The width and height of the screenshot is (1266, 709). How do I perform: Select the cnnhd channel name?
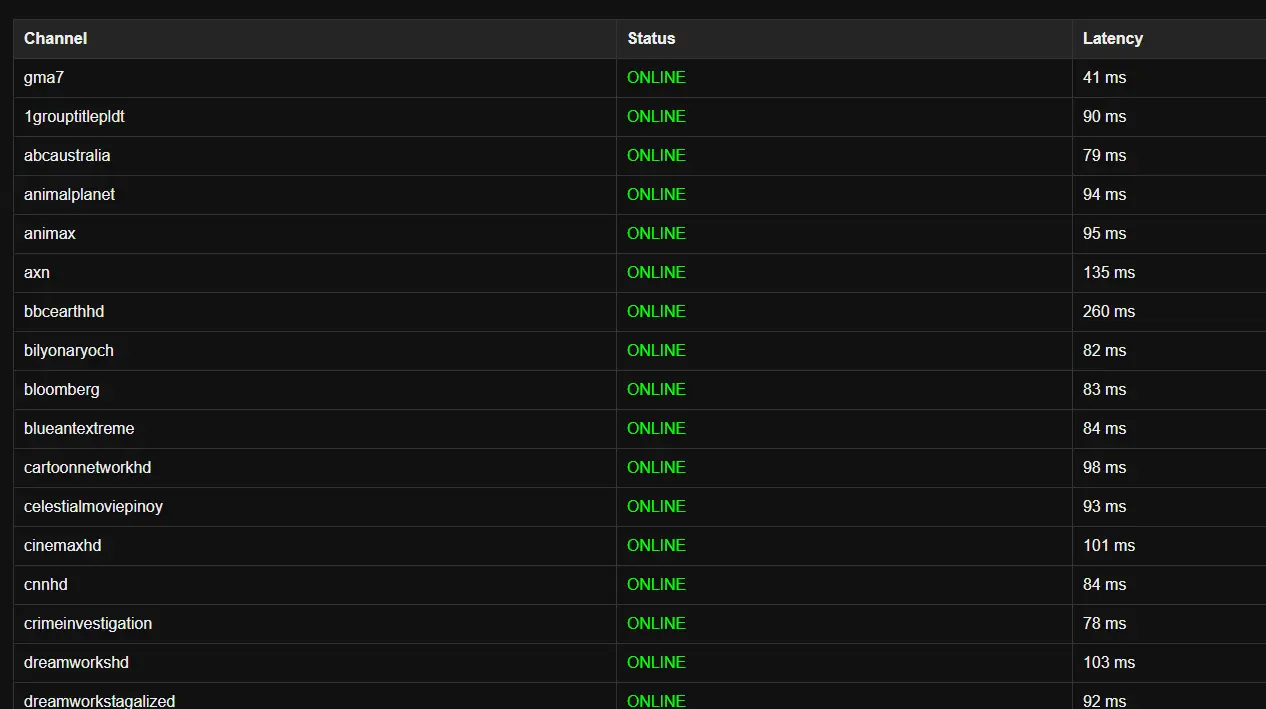click(46, 584)
